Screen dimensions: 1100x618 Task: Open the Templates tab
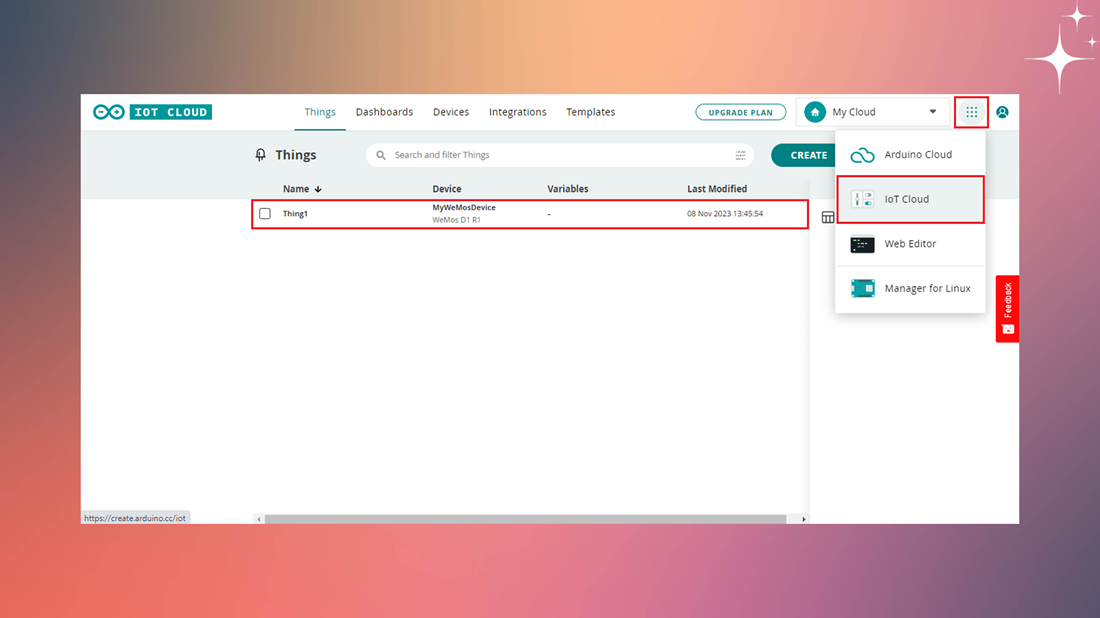(591, 112)
